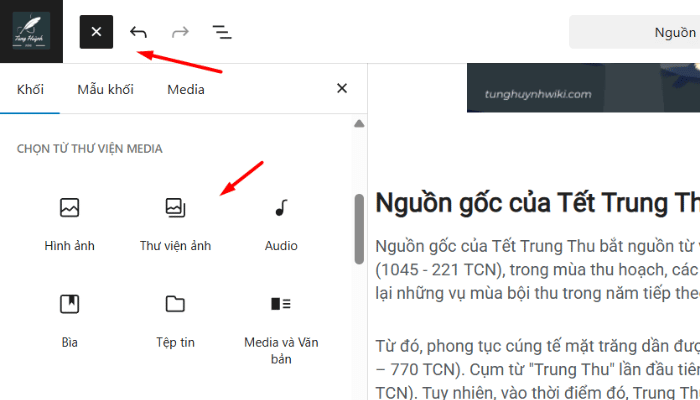Switch to the Mẫu khối tab
700x400 pixels.
tap(105, 89)
